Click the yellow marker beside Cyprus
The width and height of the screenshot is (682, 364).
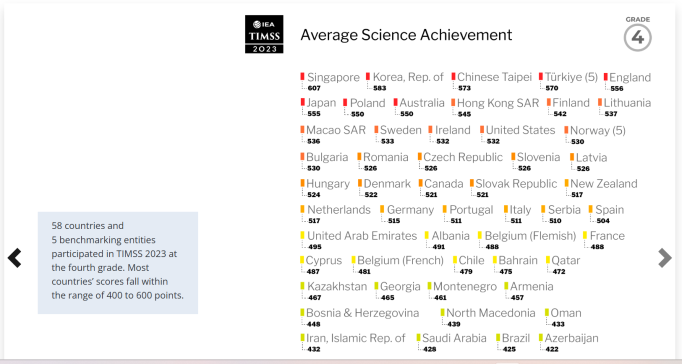click(302, 260)
